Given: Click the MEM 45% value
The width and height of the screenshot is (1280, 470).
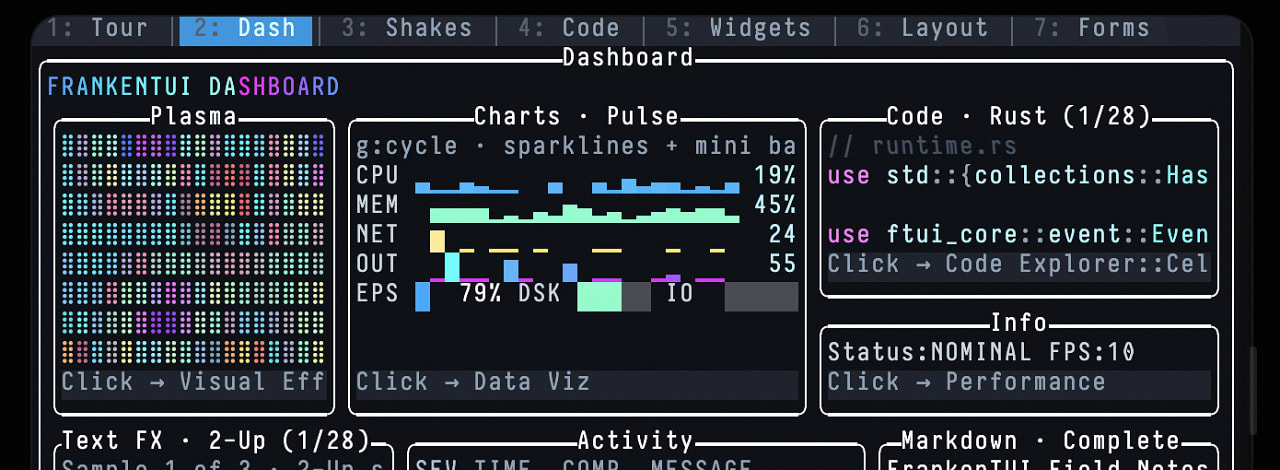Looking at the screenshot, I should click(776, 206).
